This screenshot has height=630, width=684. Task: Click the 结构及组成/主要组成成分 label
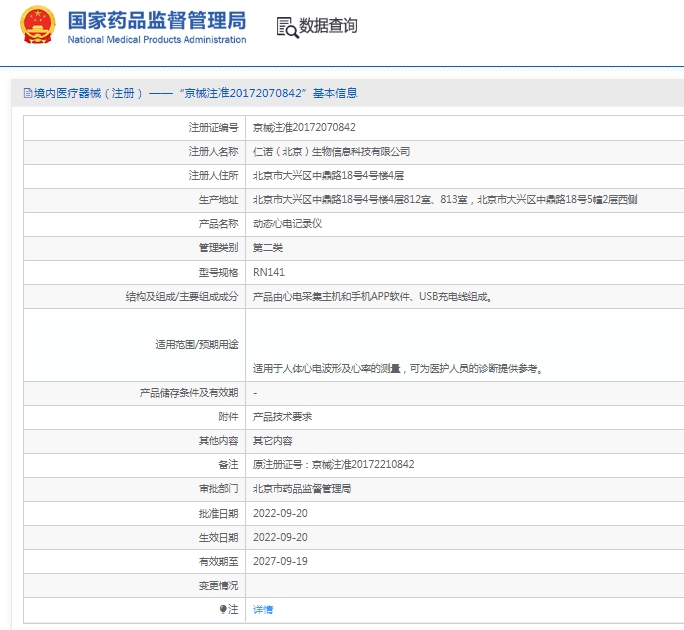tap(182, 297)
